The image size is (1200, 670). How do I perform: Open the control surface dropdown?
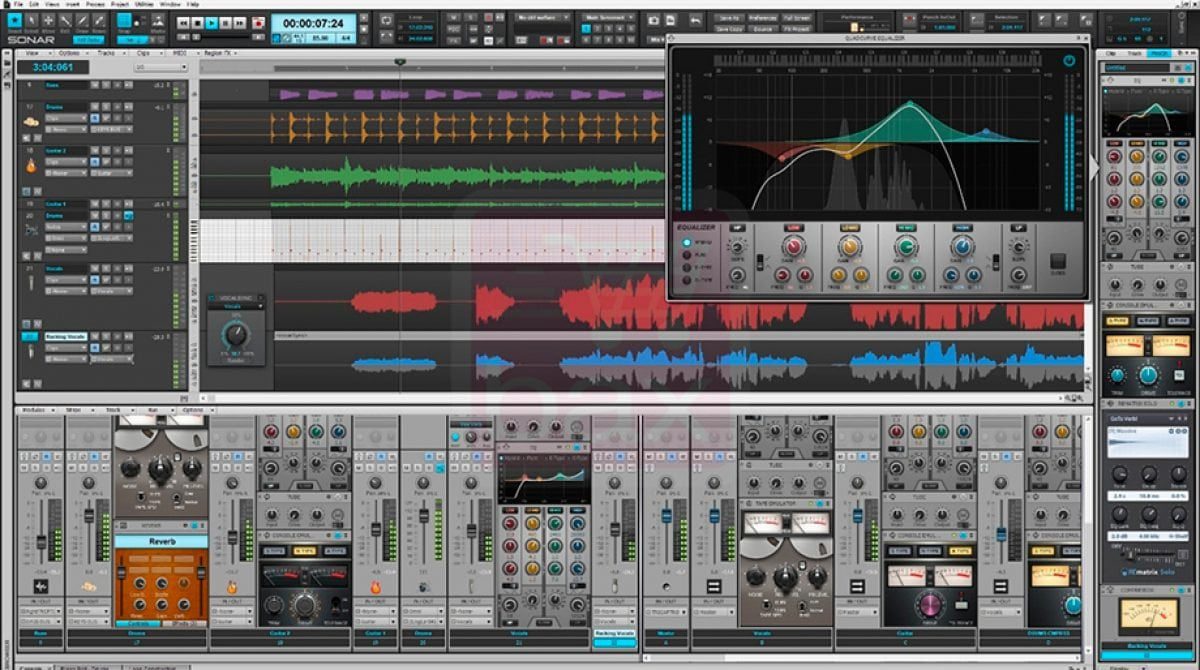point(542,17)
